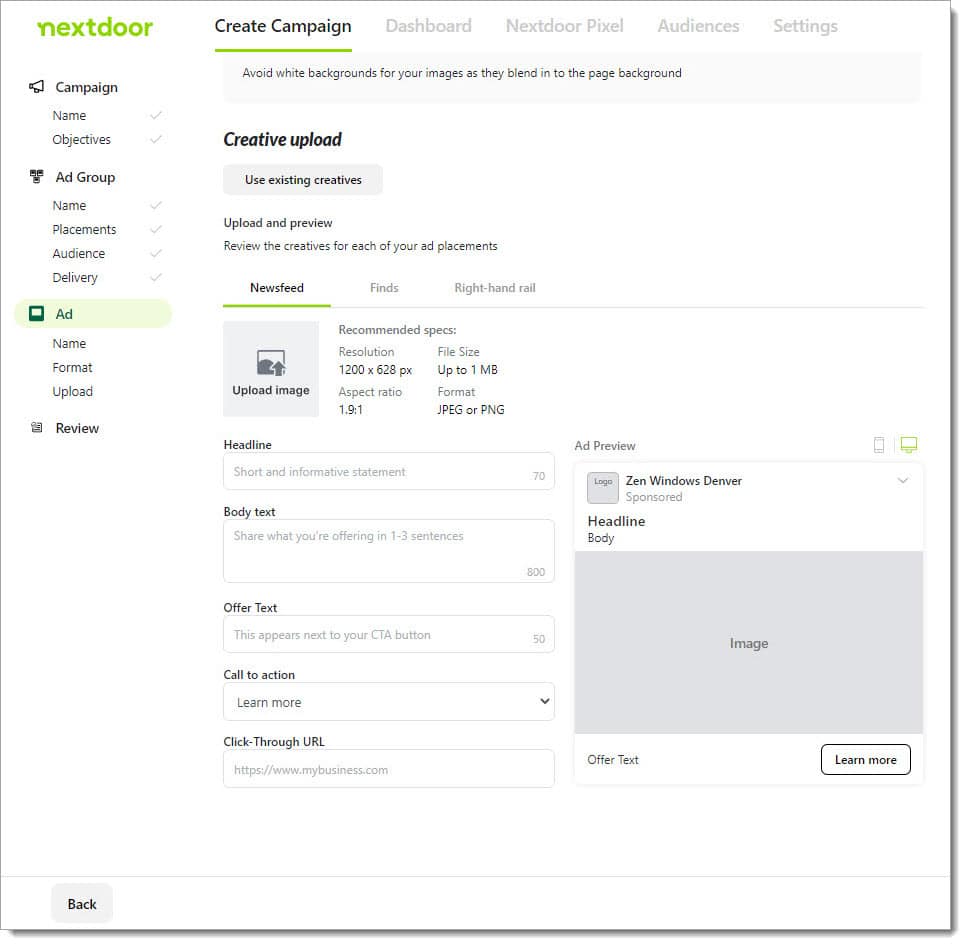
Task: Expand the chevron beside Zen Windows Denver
Action: [x=903, y=481]
